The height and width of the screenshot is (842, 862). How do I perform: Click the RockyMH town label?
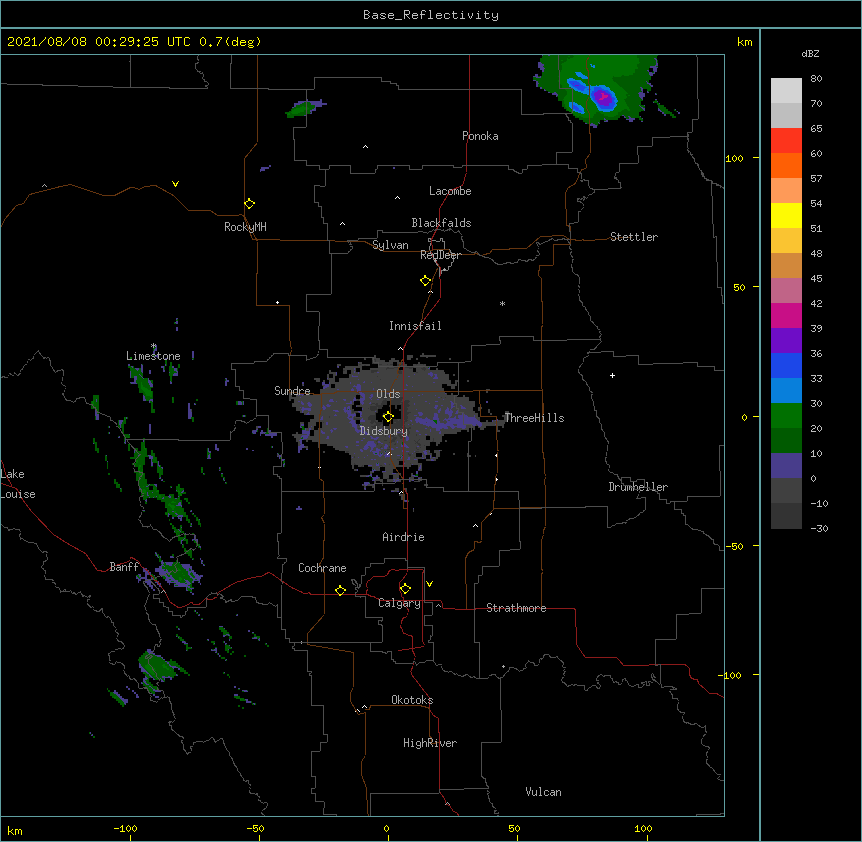pos(245,227)
